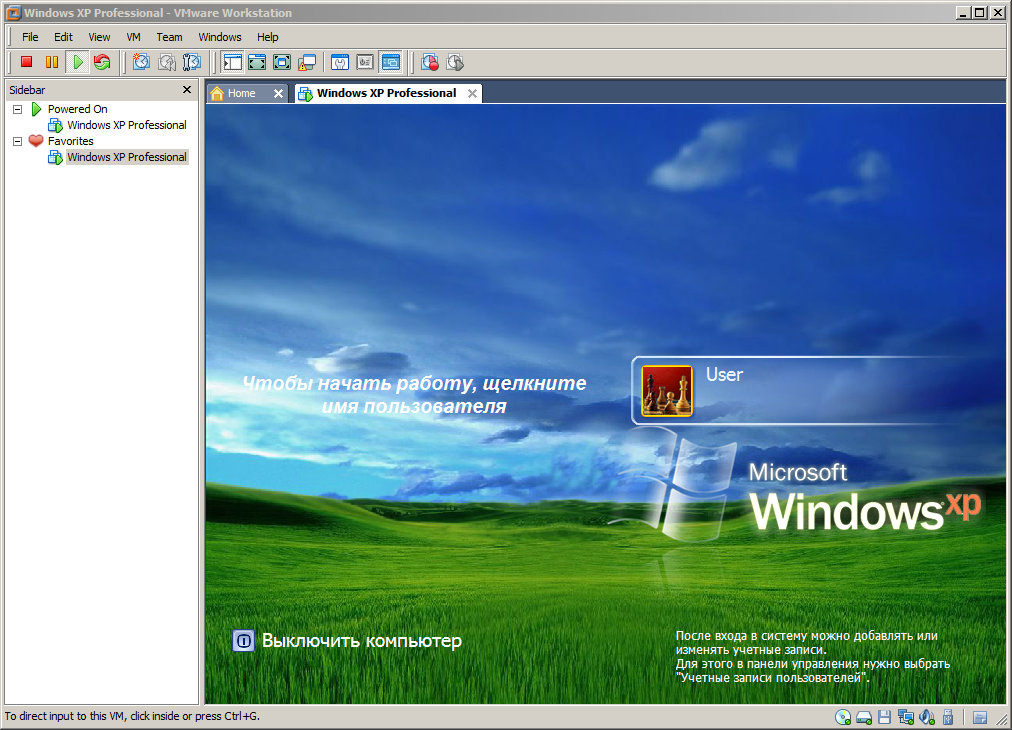Image resolution: width=1012 pixels, height=730 pixels.
Task: Click the Unity mode icon with warning
Action: (x=307, y=62)
